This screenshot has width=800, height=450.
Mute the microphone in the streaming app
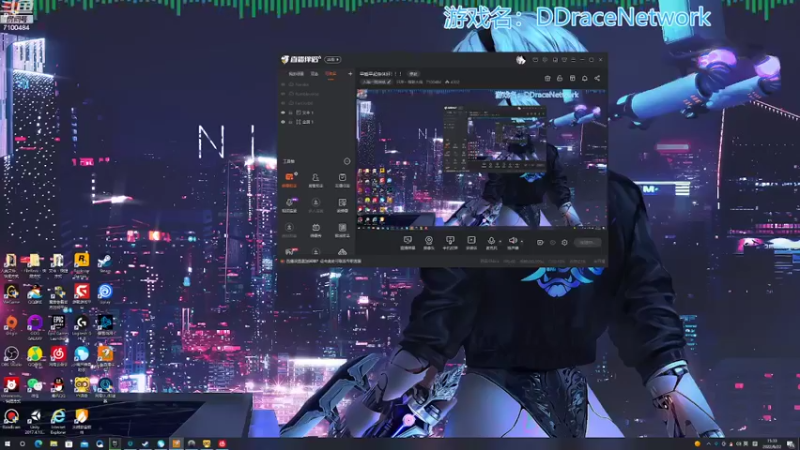pyautogui.click(x=491, y=242)
